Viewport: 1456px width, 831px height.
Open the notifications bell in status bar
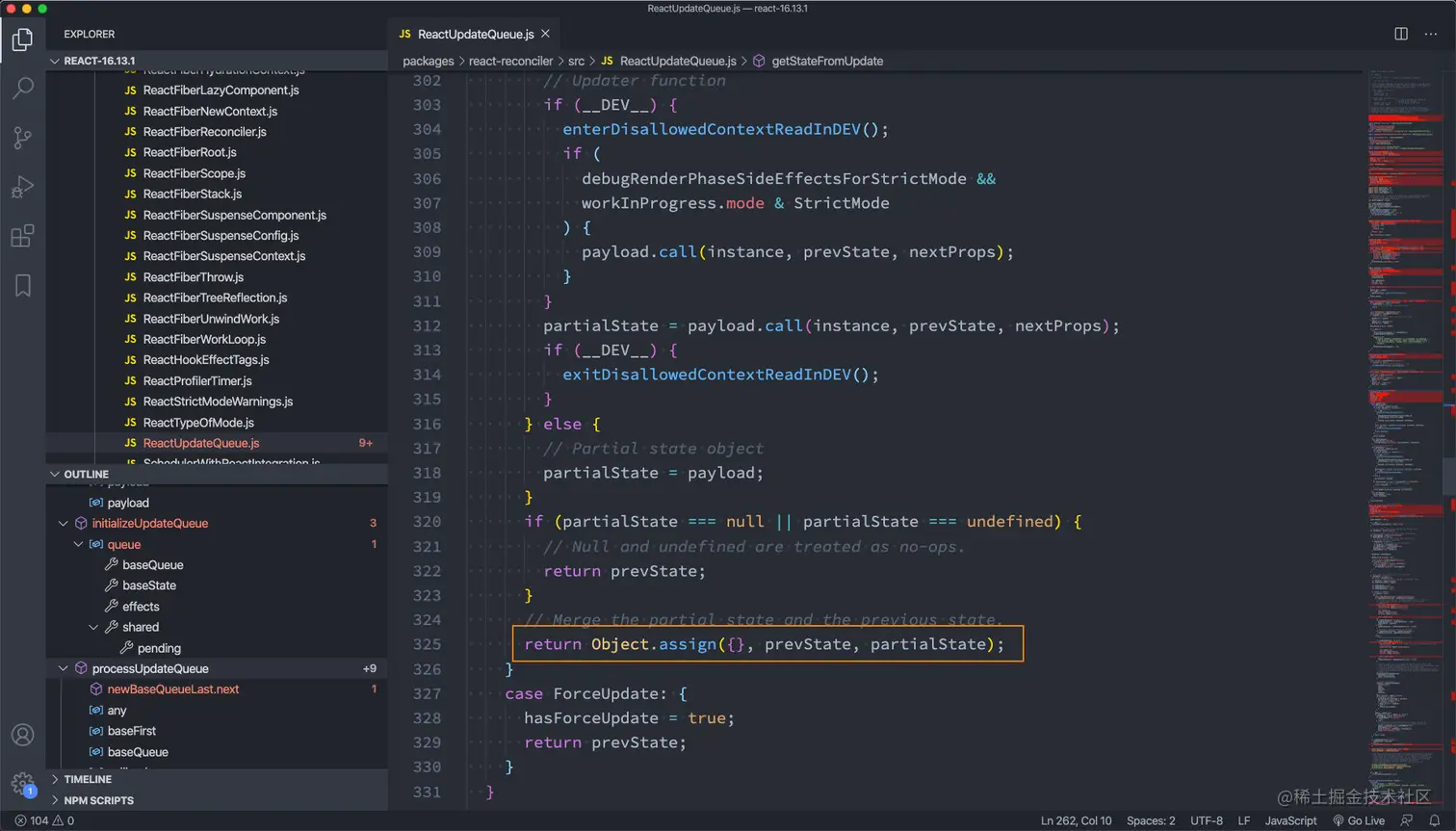[1435, 820]
